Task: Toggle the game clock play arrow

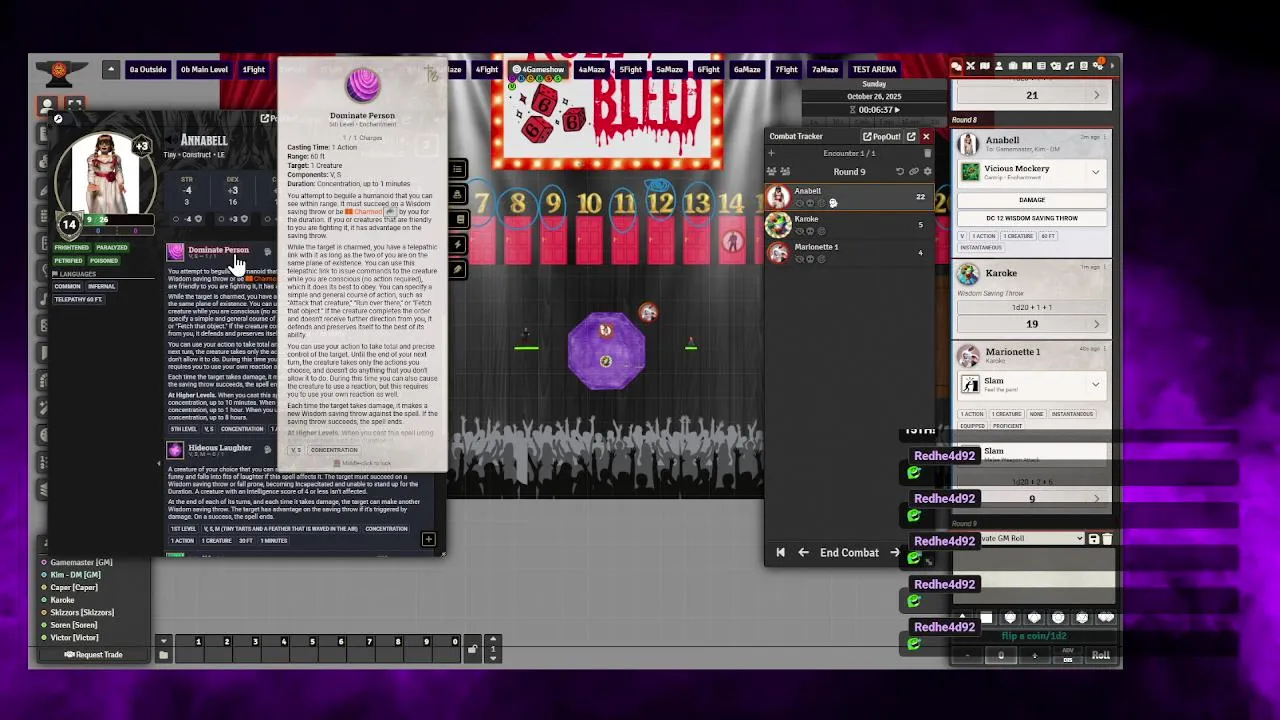Action: (x=896, y=110)
